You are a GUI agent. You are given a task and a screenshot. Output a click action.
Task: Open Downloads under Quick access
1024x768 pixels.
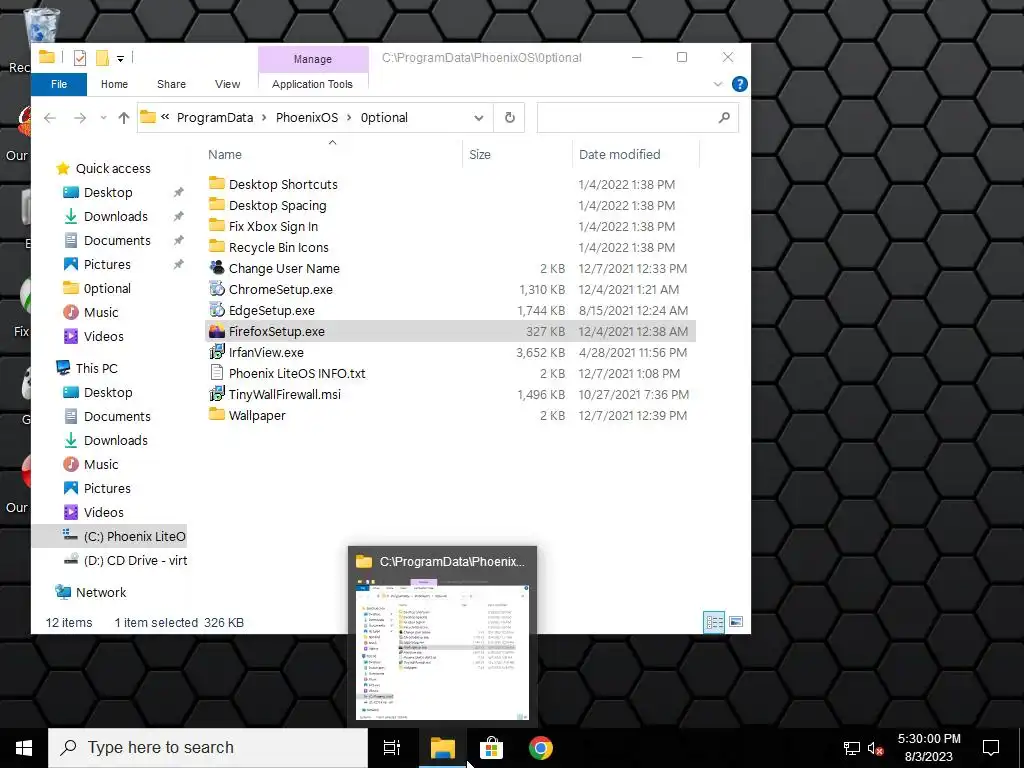click(116, 217)
